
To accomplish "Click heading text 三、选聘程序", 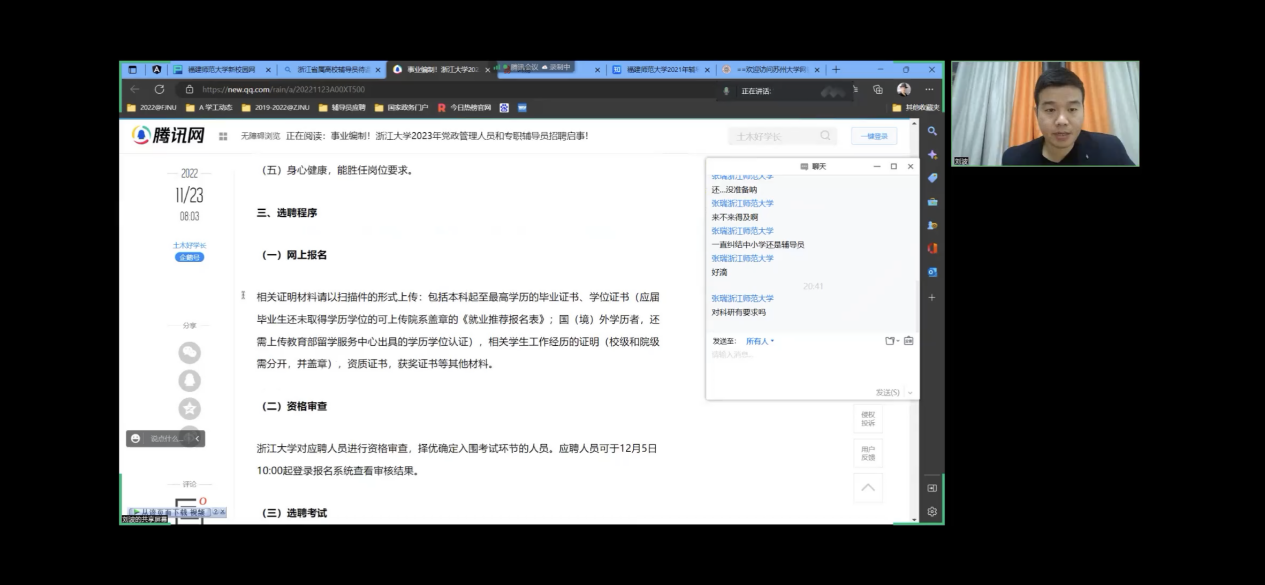I will pyautogui.click(x=286, y=213).
